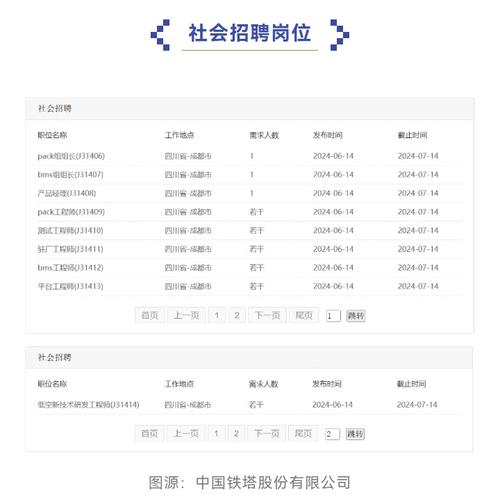Screen dimensions: 500x504
Task: Click the upper panel's 社会招聘 header
Action: coord(55,108)
